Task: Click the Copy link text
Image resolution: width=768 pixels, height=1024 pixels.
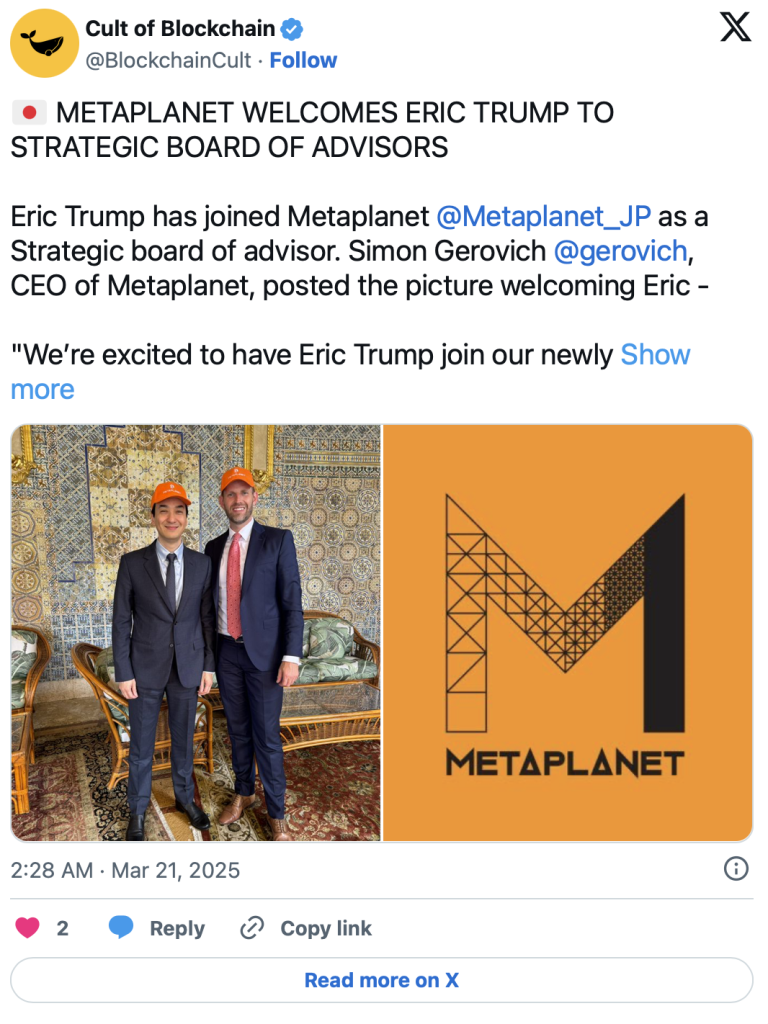Action: click(325, 928)
